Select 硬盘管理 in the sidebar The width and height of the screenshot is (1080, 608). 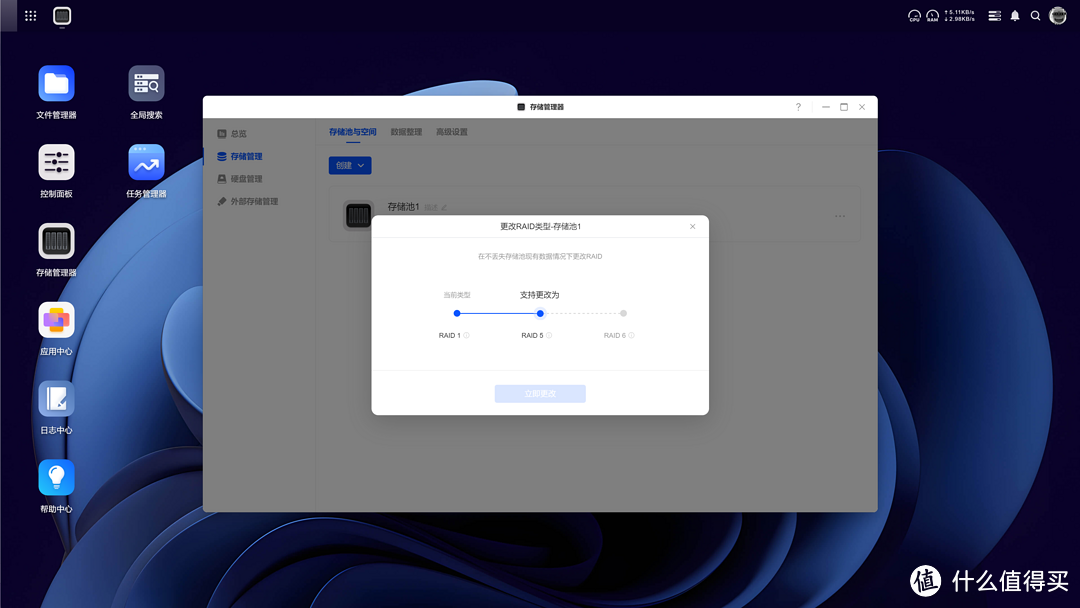[246, 179]
